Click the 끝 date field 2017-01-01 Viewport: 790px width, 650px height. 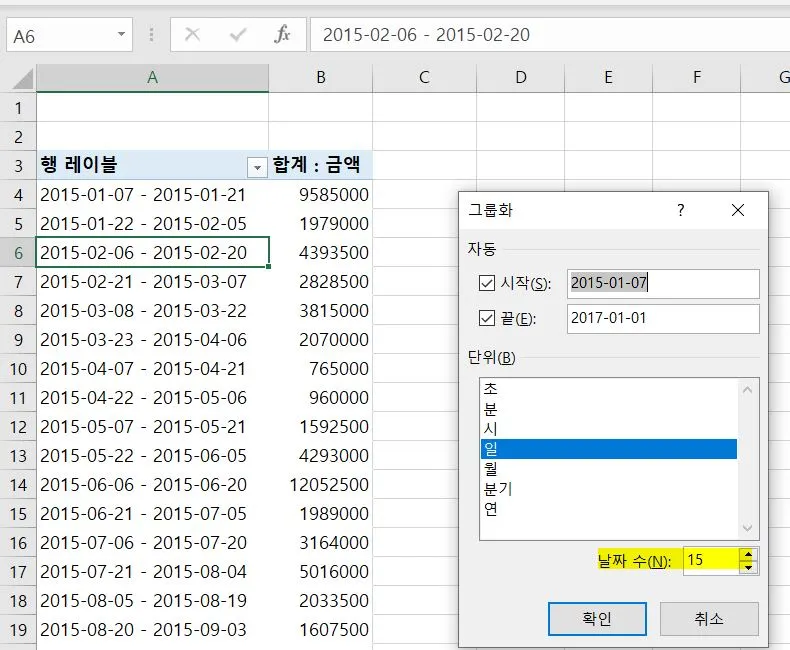(663, 318)
